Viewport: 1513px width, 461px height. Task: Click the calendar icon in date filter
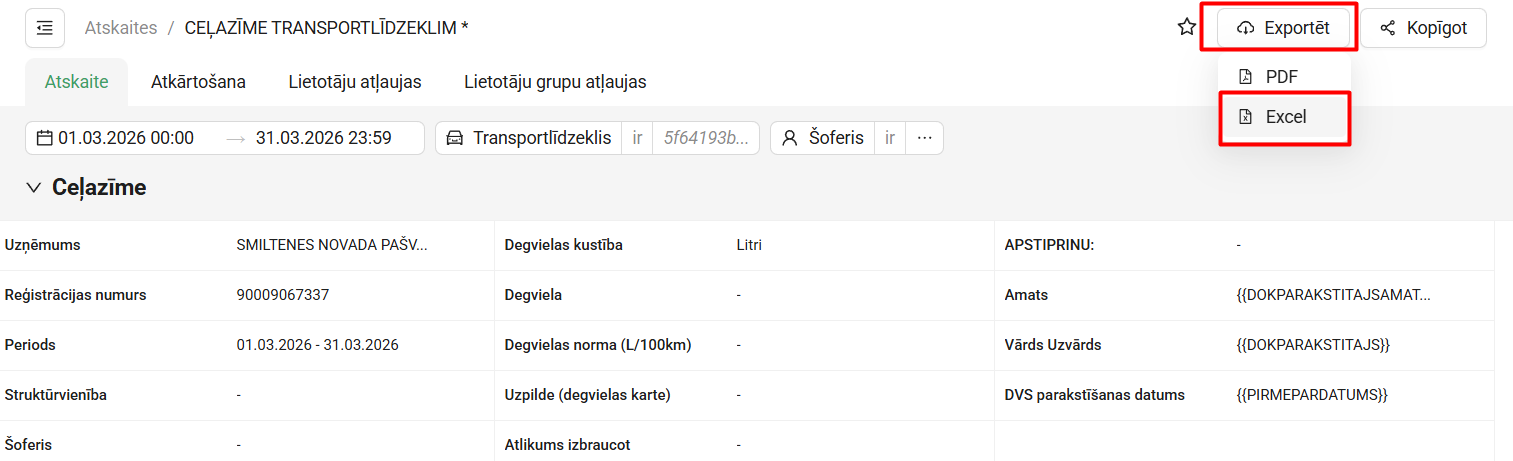pos(44,138)
